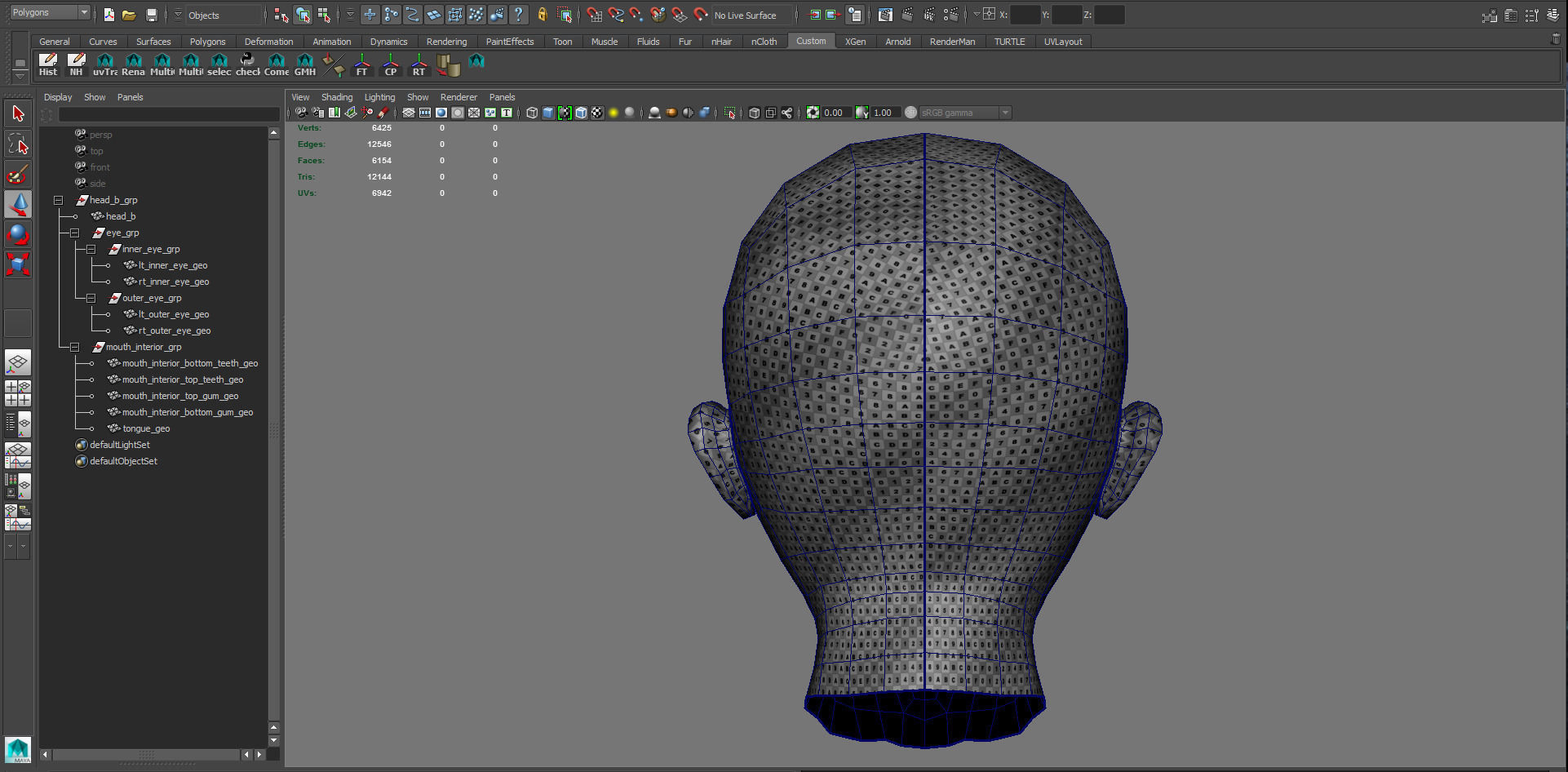Activate the Paint selection tool
Viewport: 1568px width, 772px height.
point(18,175)
